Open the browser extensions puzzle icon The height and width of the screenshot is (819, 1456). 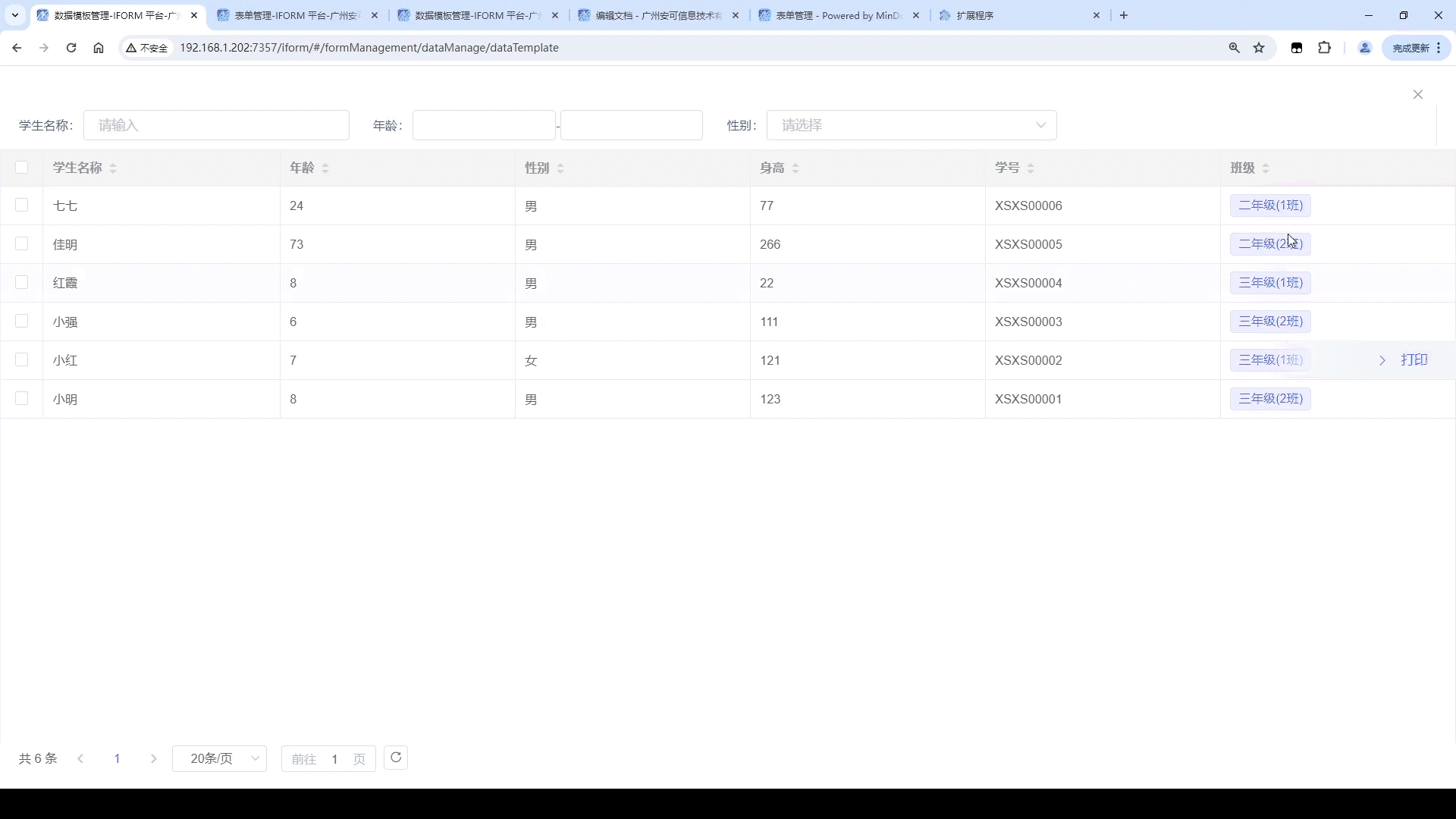pyautogui.click(x=1324, y=48)
